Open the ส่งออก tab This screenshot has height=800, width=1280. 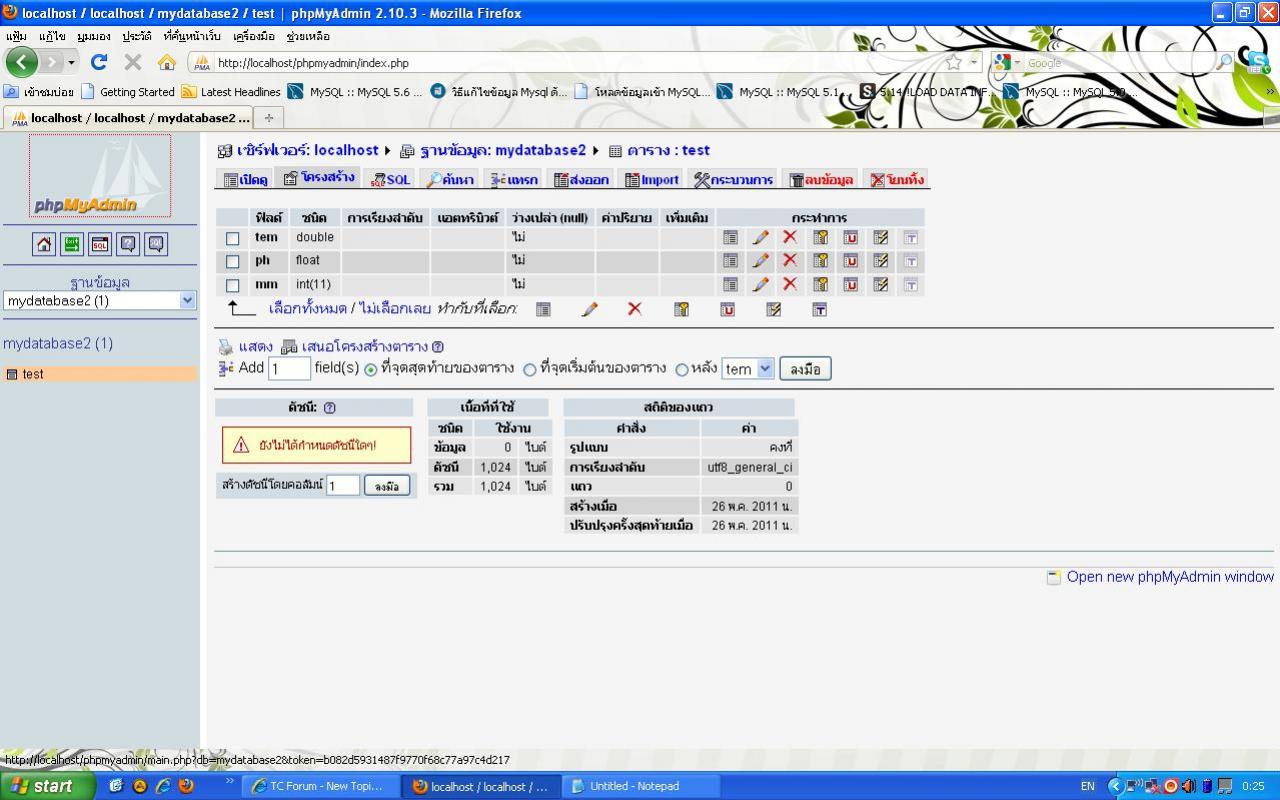[581, 180]
